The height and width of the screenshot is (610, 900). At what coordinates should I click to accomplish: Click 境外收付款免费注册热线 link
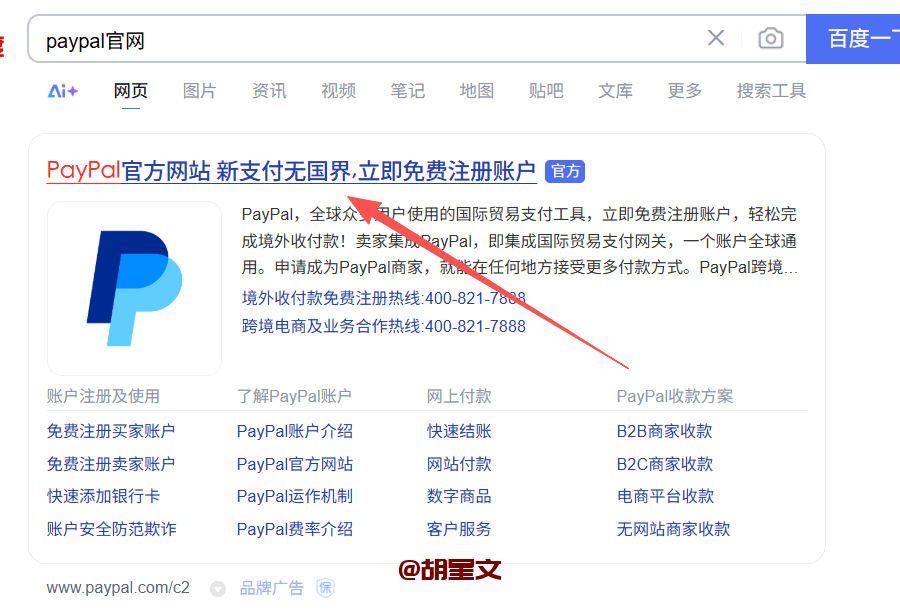383,298
